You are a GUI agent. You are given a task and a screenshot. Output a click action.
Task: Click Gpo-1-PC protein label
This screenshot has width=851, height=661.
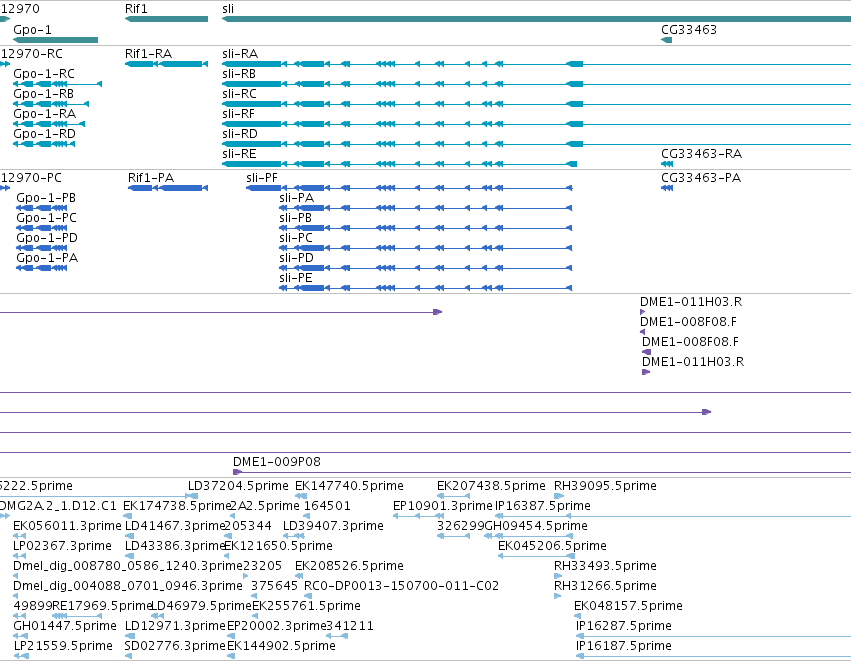click(47, 218)
